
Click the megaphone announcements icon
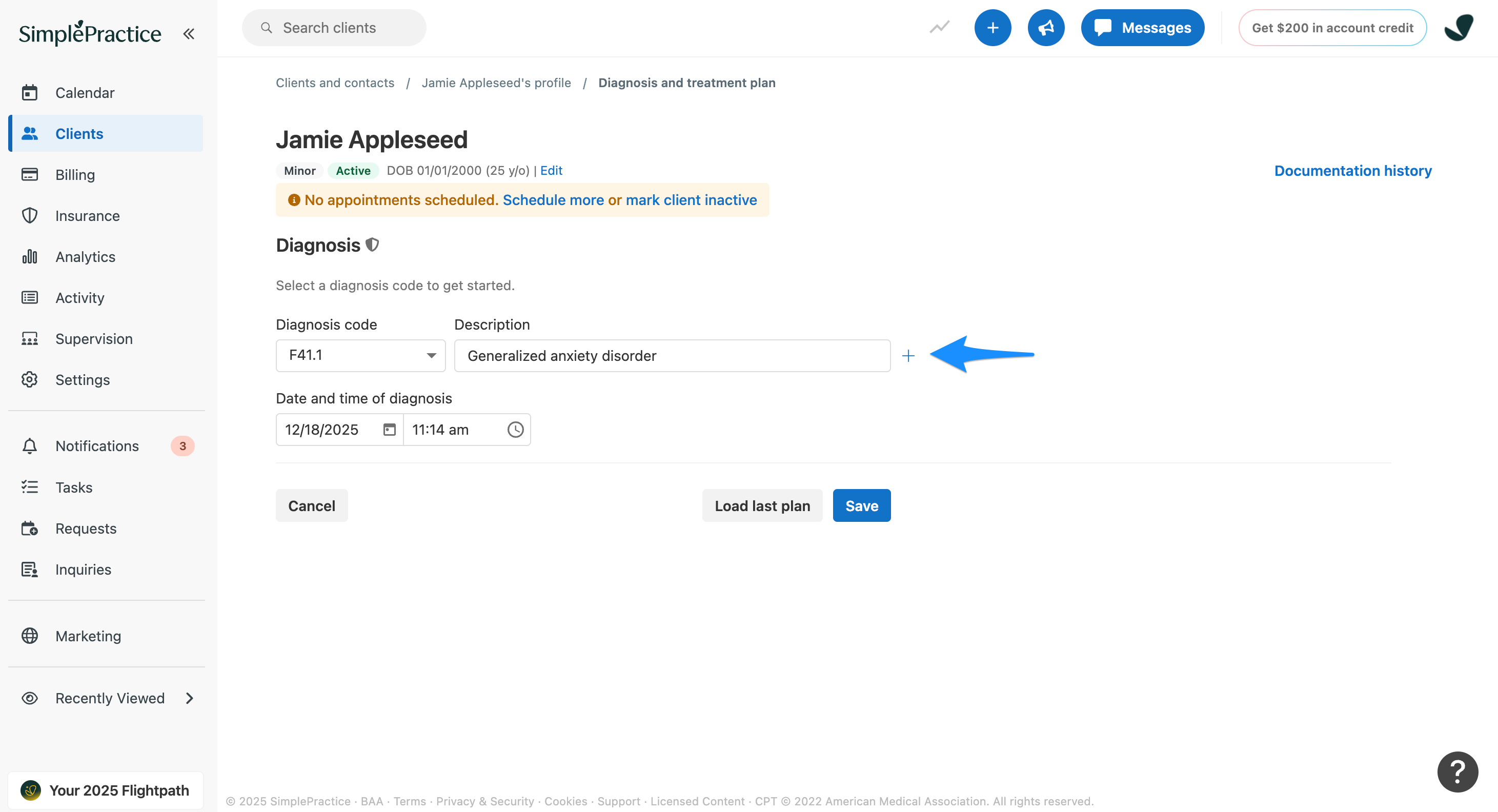tap(1046, 27)
